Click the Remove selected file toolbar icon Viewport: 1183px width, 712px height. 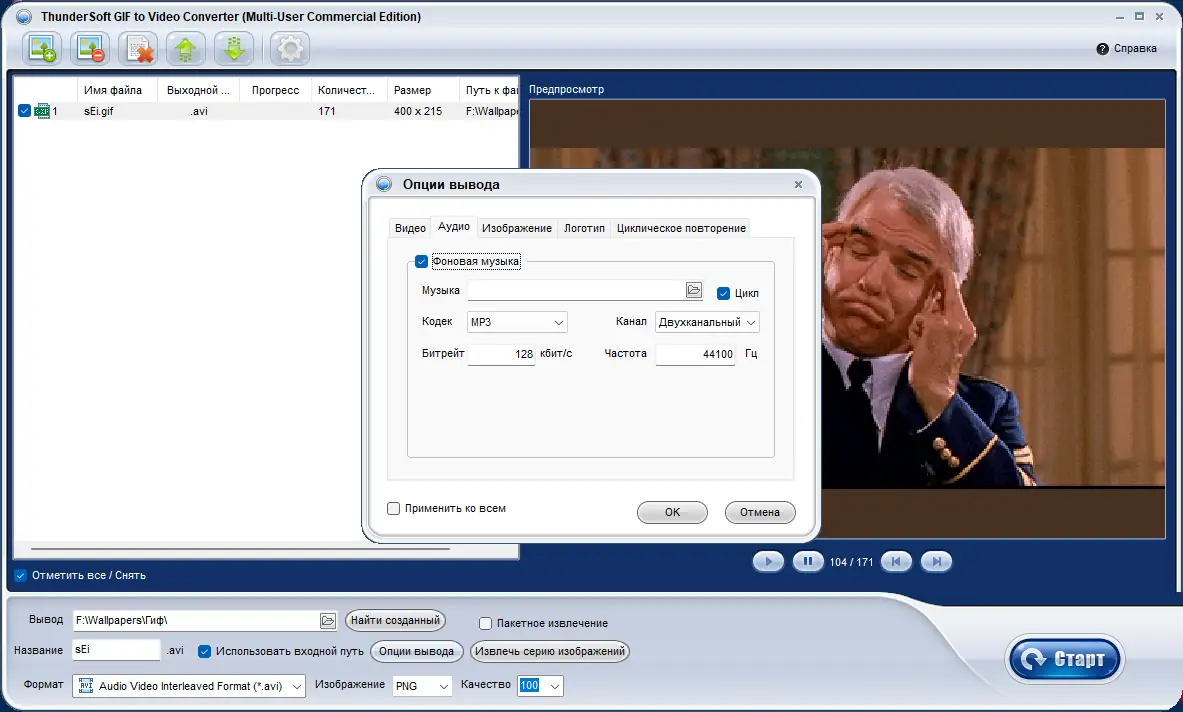(90, 49)
